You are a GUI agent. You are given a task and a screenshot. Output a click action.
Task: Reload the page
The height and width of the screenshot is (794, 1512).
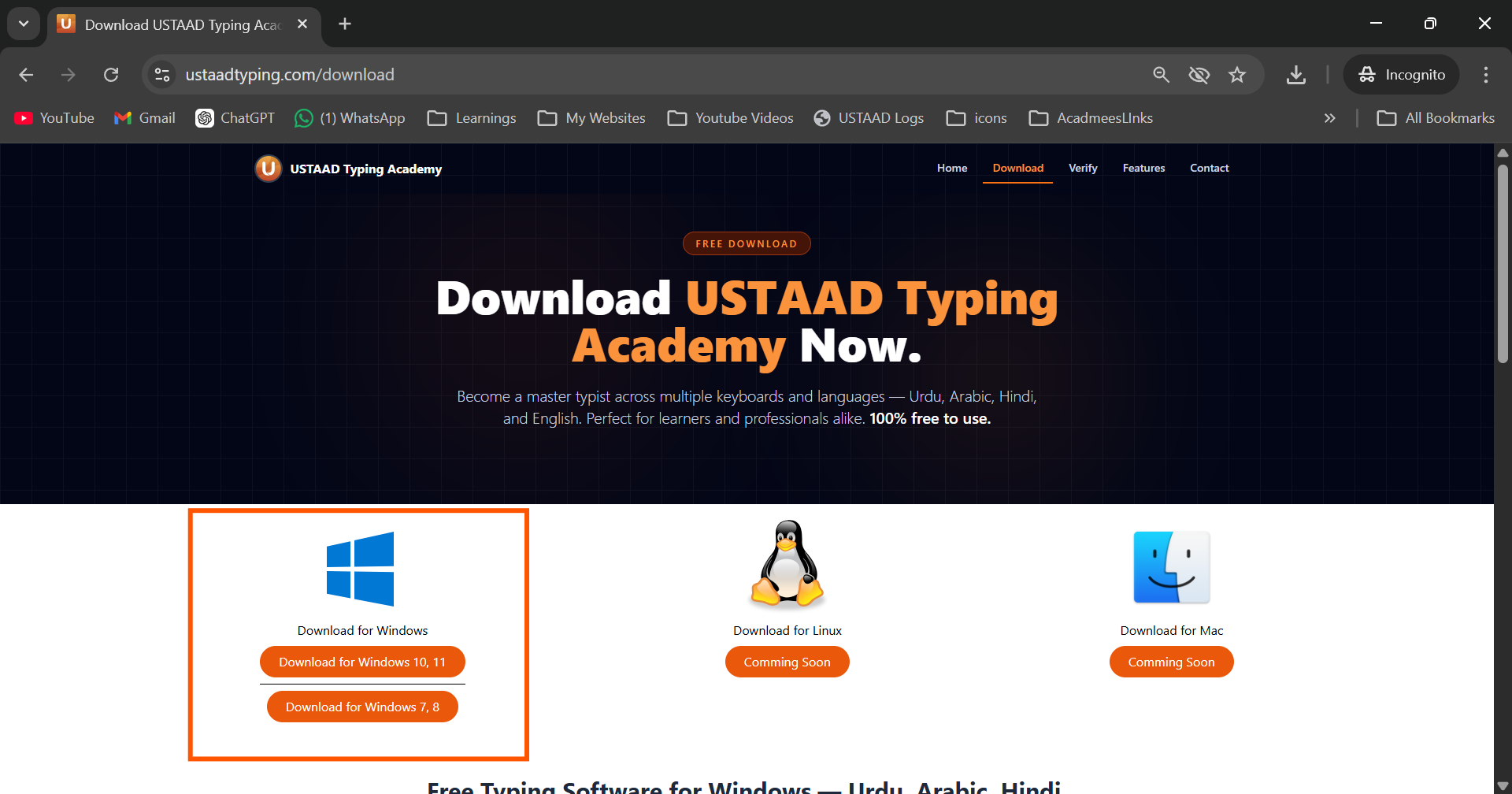[x=111, y=75]
